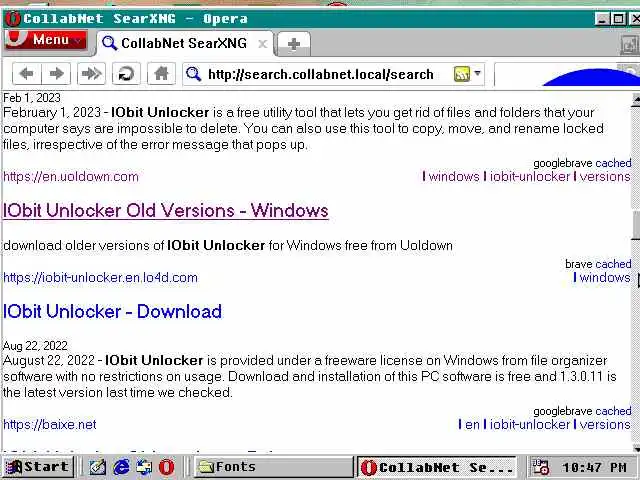Launch the notepad quick launch icon

coord(98,467)
